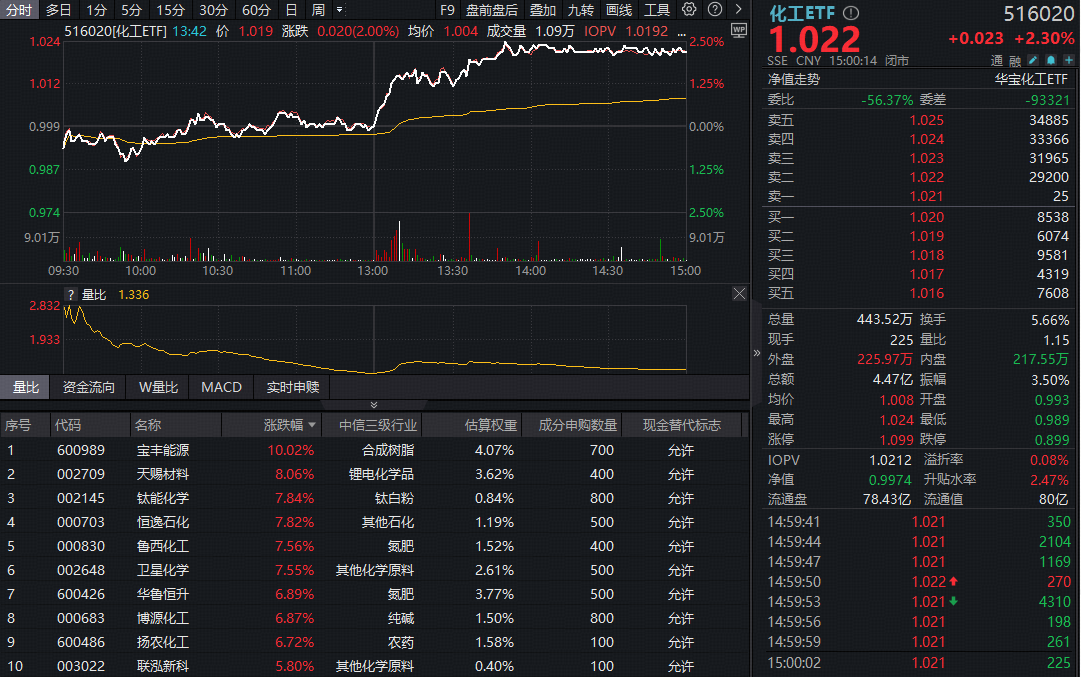
Task: Select the 分时 timeframe tab
Action: (x=19, y=10)
